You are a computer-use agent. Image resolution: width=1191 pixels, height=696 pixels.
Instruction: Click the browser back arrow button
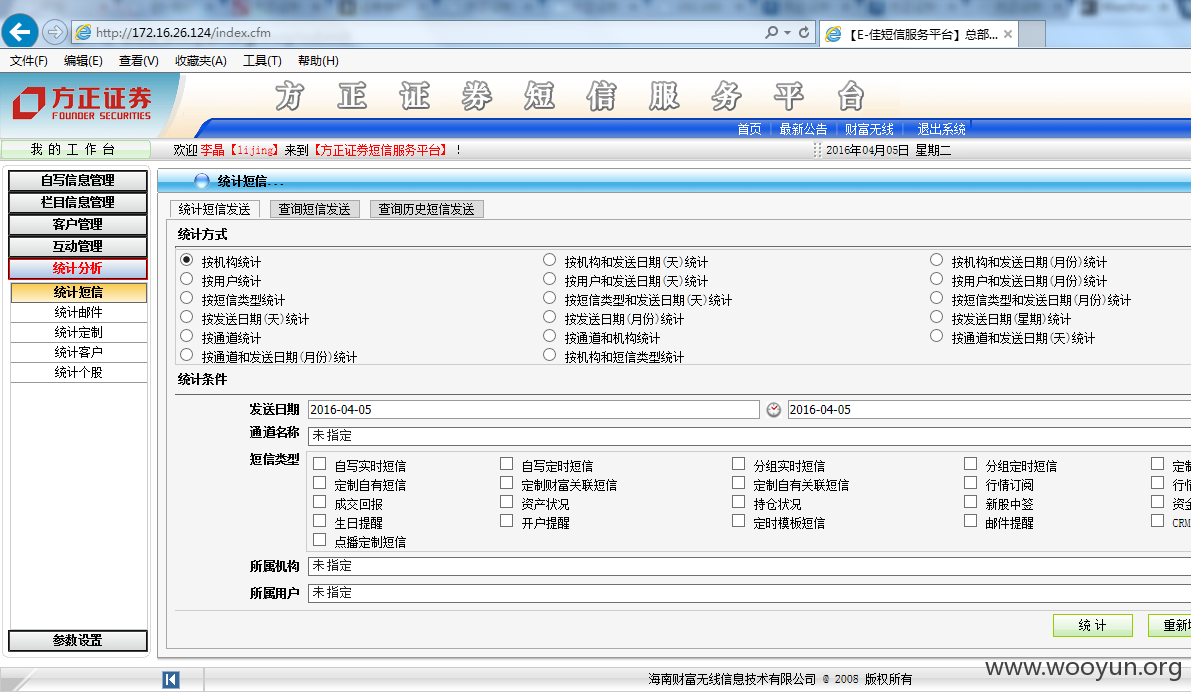(21, 33)
